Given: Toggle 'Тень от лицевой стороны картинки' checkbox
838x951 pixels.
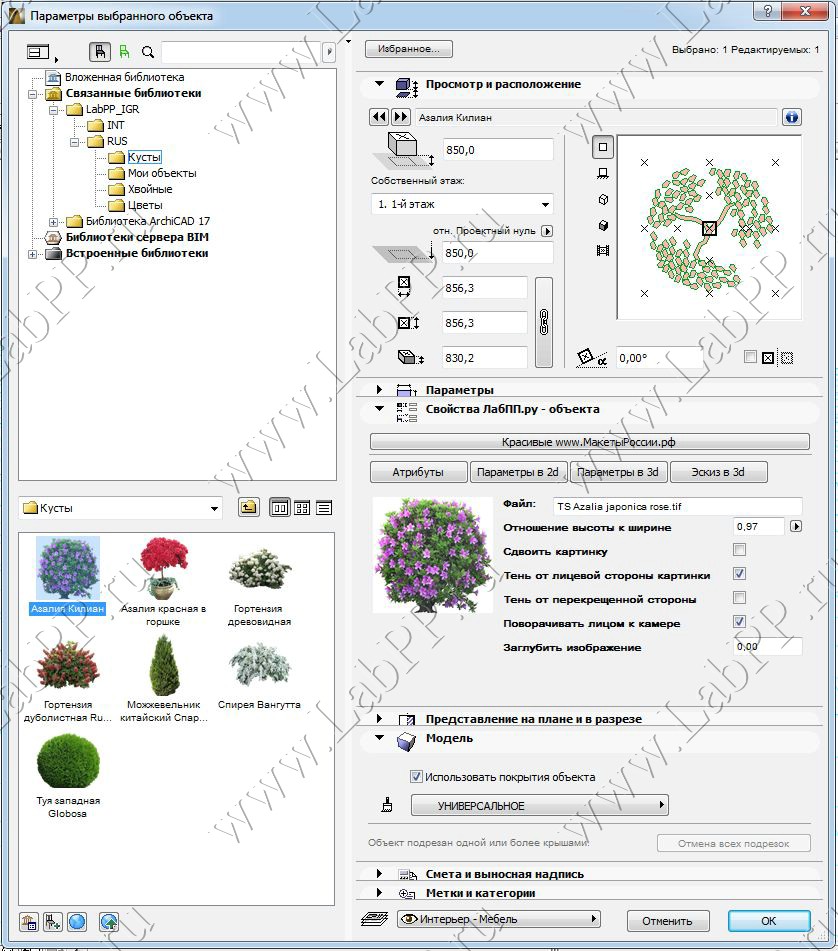Looking at the screenshot, I should click(739, 574).
